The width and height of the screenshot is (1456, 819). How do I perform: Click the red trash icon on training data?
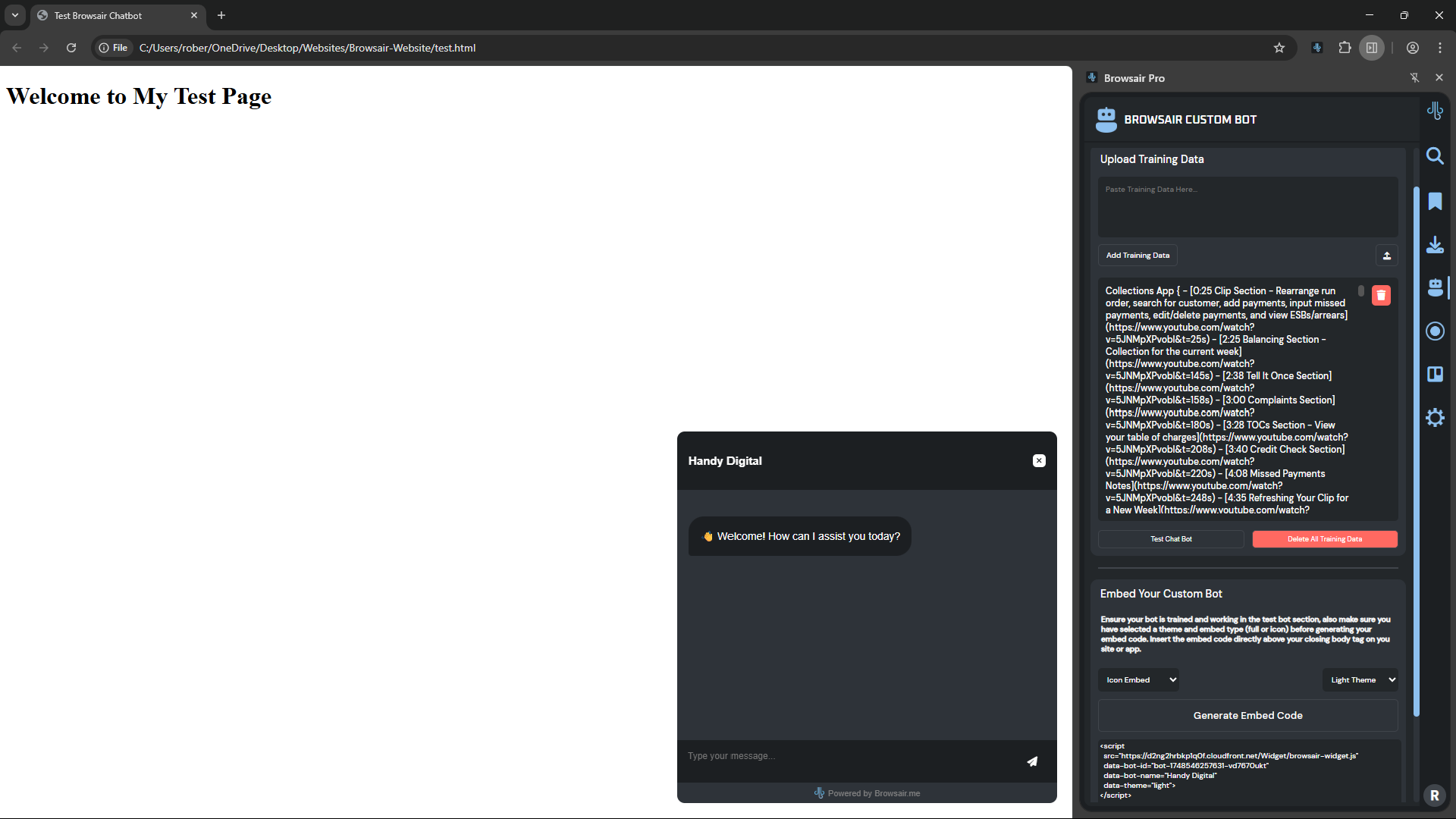click(x=1381, y=296)
